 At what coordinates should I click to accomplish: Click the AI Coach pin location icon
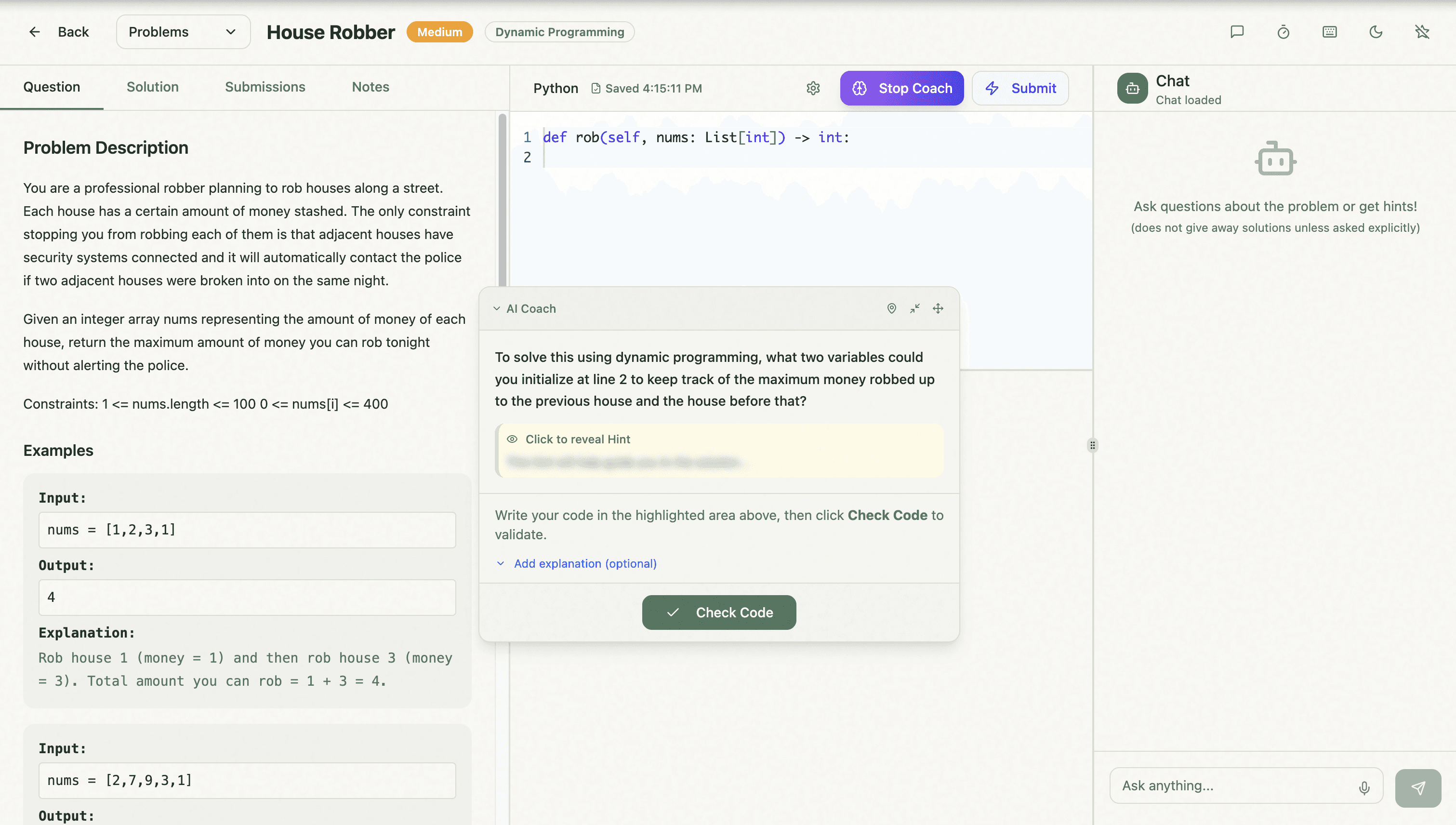coord(891,308)
